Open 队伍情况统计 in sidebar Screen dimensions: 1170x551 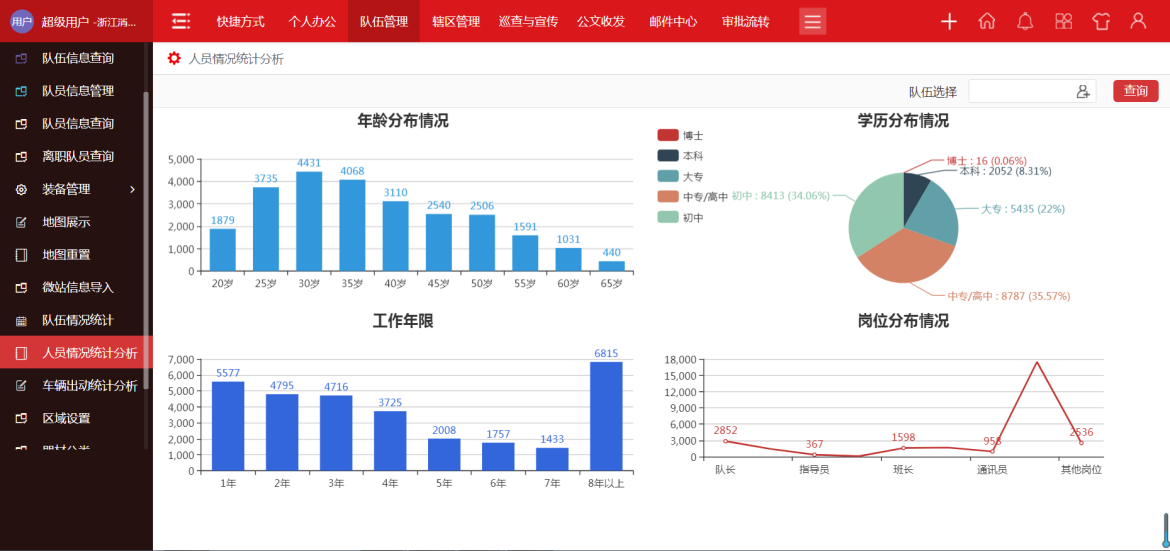tap(78, 321)
